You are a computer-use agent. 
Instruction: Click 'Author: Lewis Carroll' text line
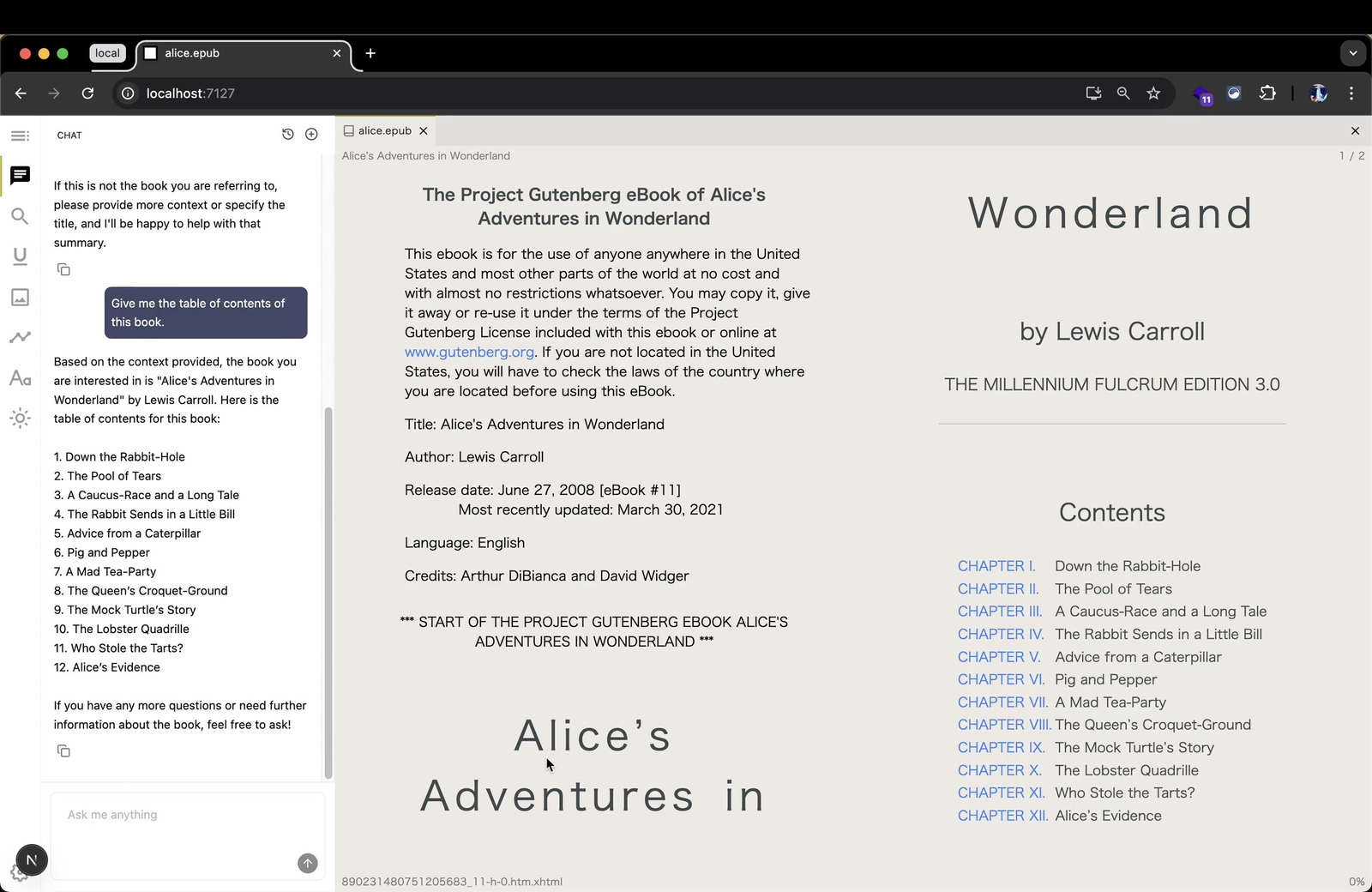pyautogui.click(x=474, y=457)
